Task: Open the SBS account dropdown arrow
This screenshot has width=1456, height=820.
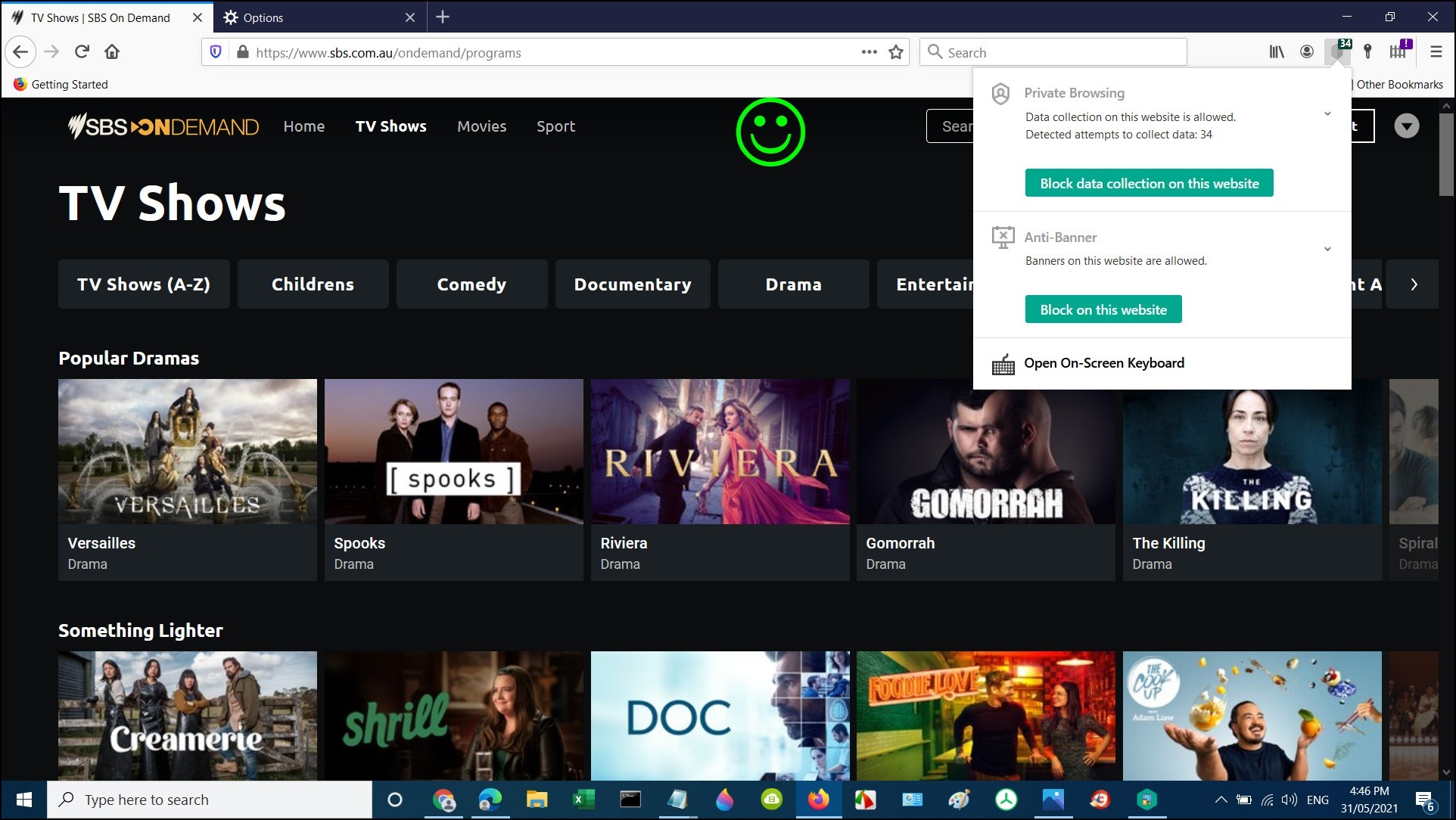Action: [x=1406, y=126]
